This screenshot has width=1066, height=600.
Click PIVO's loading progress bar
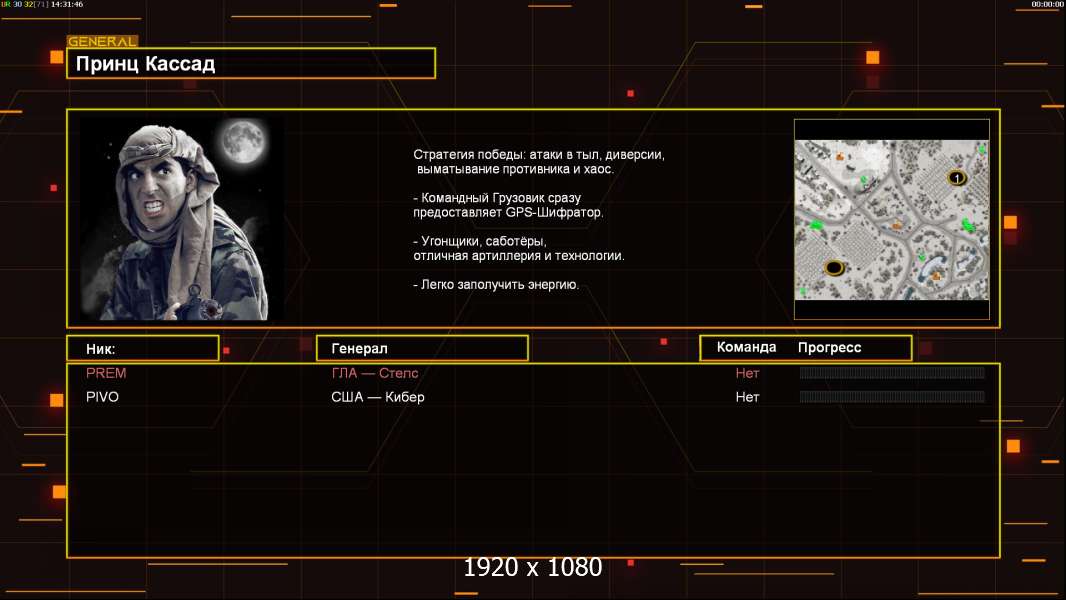pyautogui.click(x=892, y=397)
